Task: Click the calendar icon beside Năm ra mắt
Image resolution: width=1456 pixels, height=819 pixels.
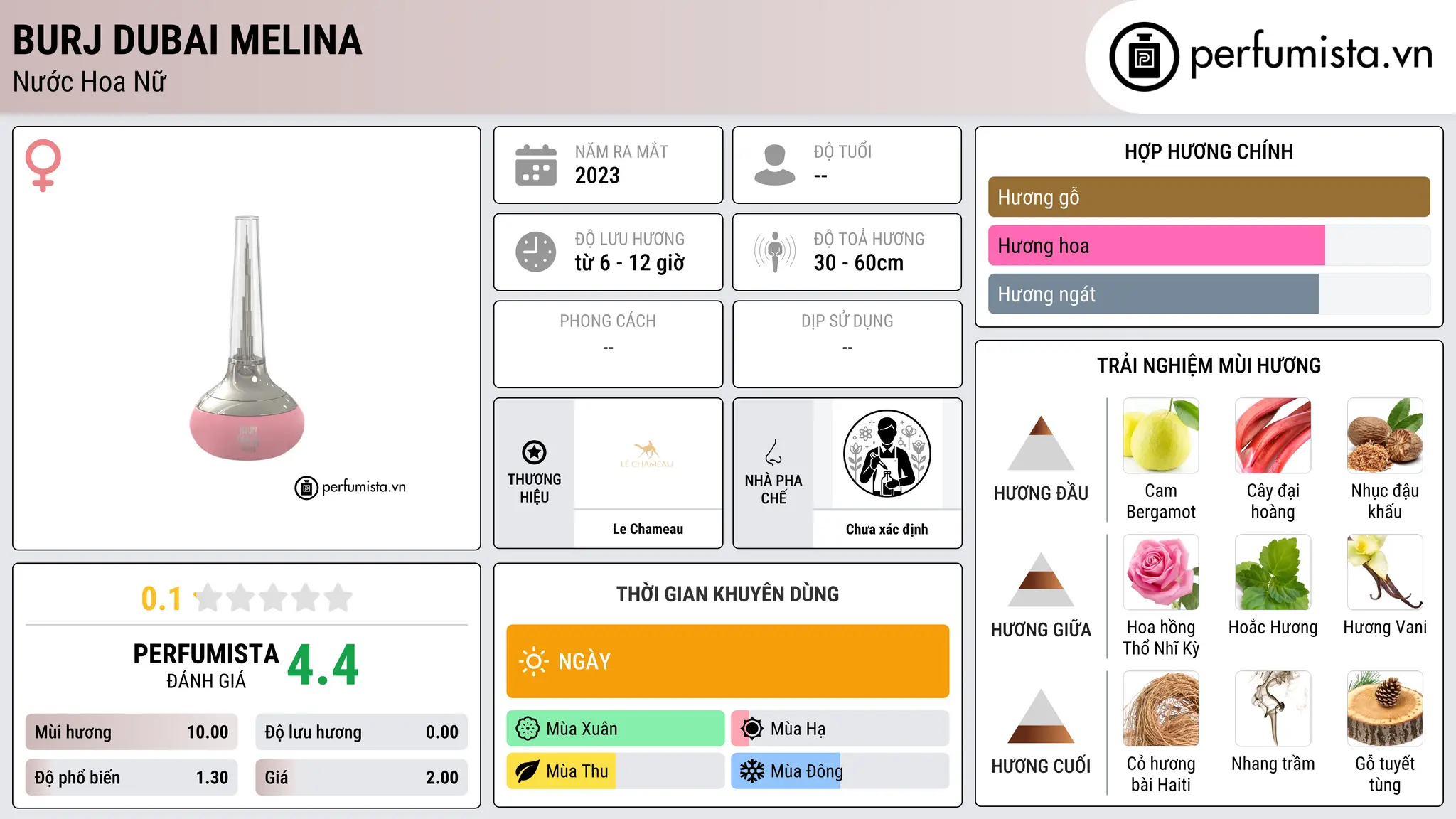Action: tap(536, 165)
